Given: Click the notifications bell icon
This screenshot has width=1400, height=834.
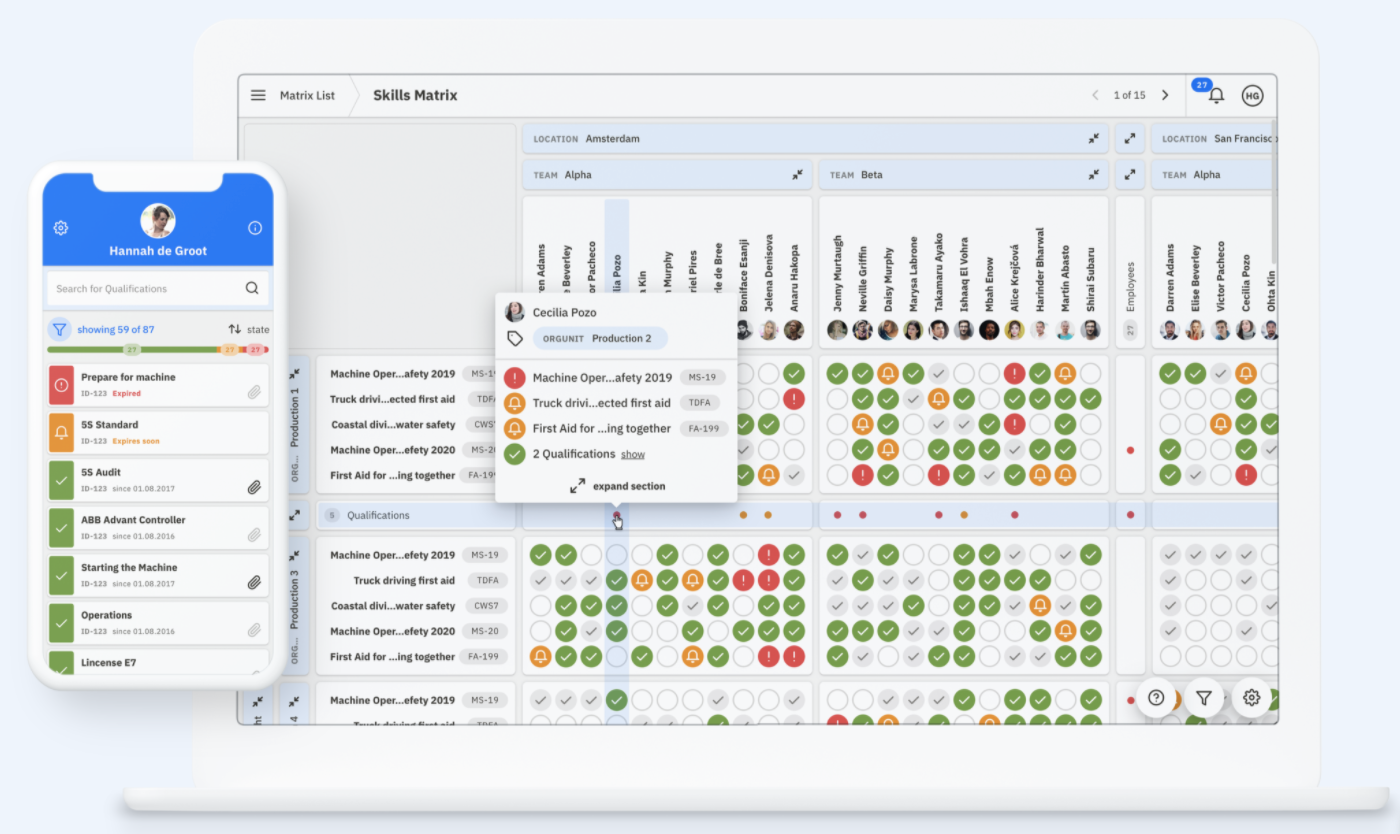Looking at the screenshot, I should (1216, 96).
